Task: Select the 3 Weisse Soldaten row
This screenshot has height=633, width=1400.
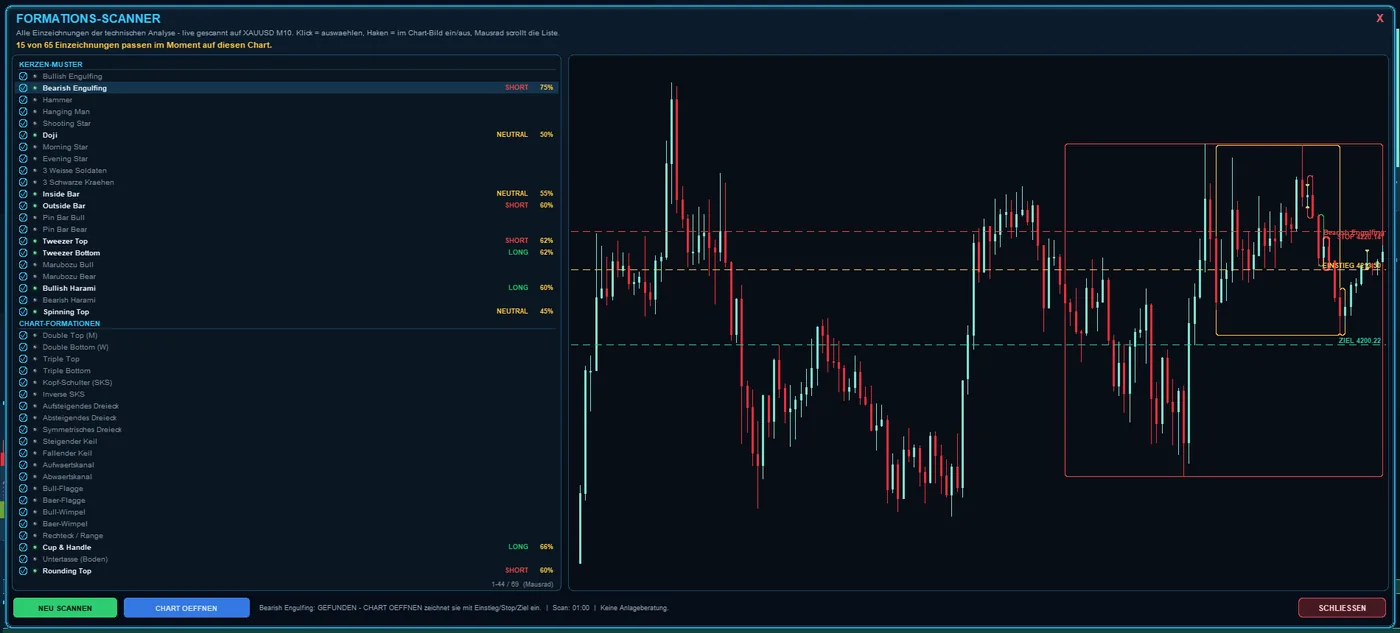Action: (x=286, y=170)
